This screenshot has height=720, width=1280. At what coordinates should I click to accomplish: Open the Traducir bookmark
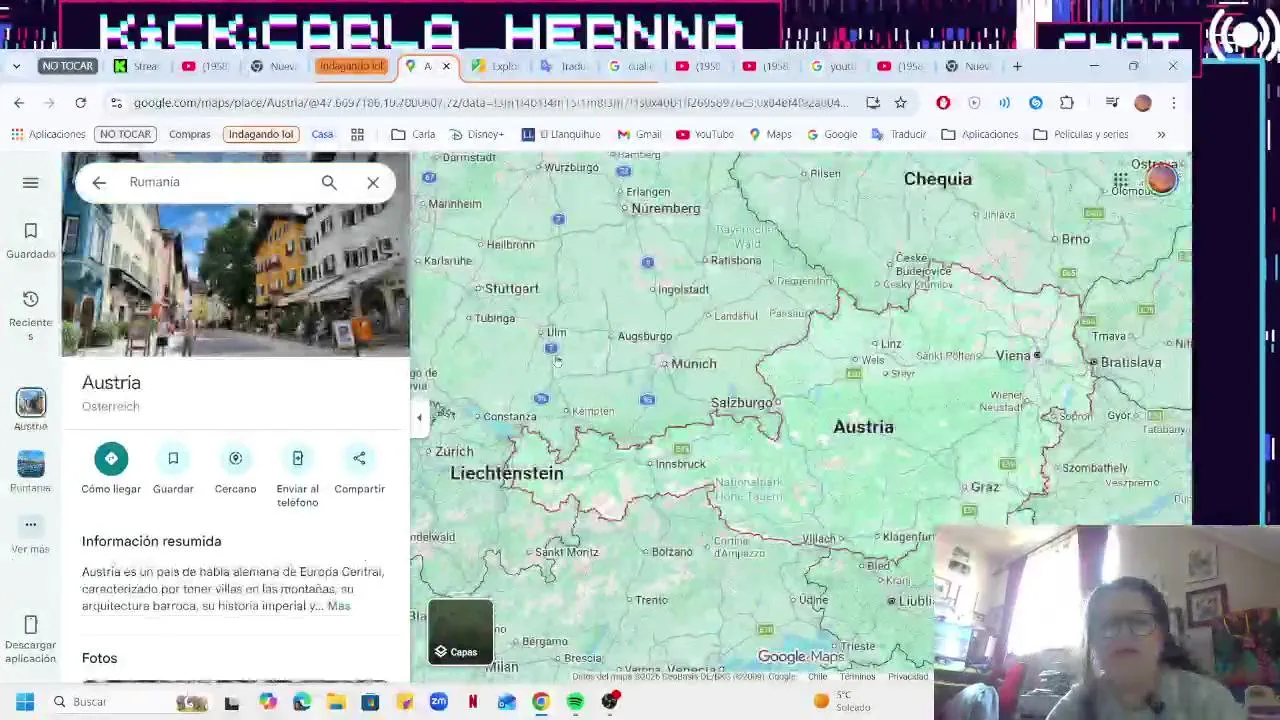pos(898,134)
